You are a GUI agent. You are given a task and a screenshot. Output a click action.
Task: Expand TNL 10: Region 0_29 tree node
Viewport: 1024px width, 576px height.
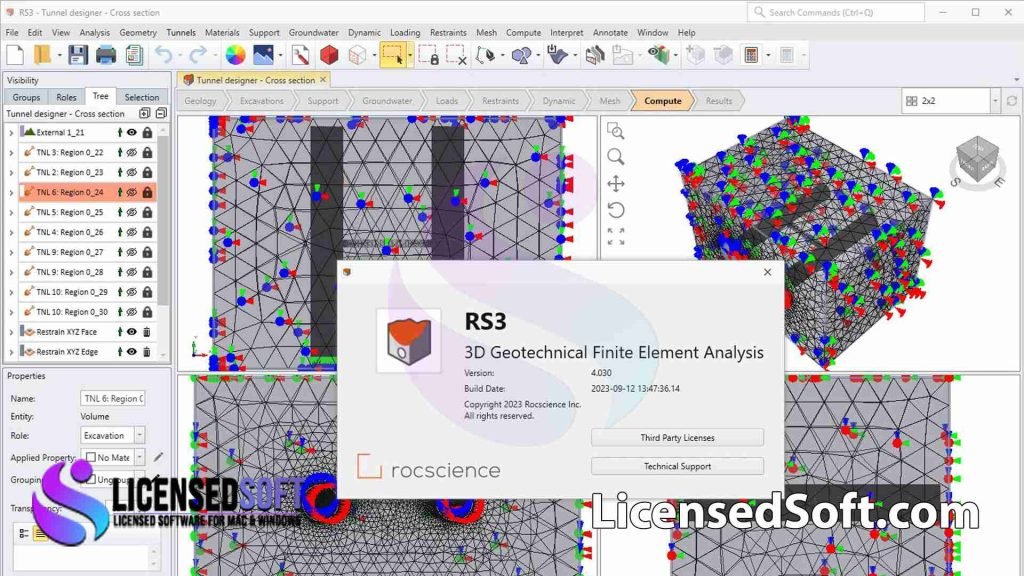(11, 292)
